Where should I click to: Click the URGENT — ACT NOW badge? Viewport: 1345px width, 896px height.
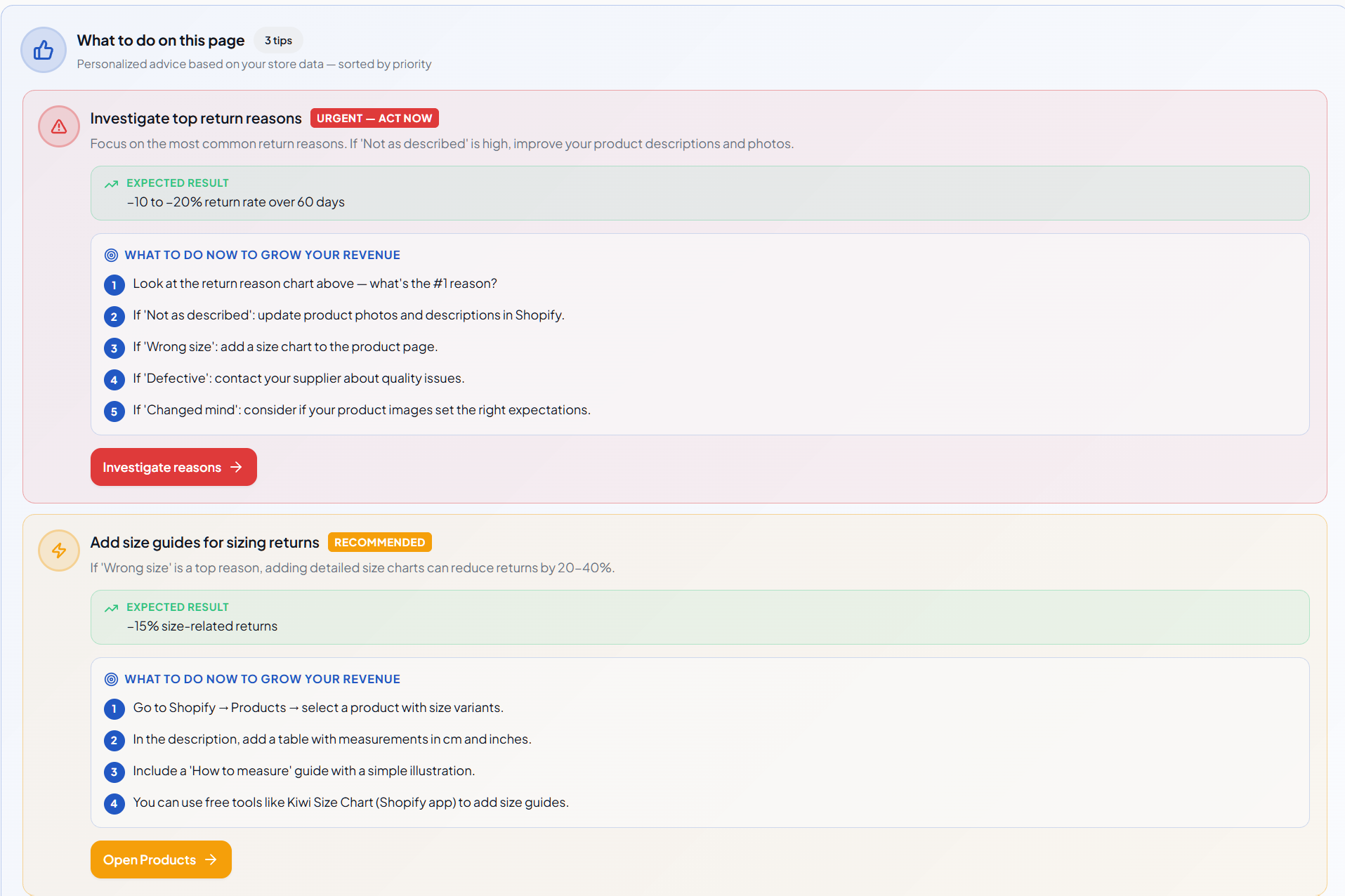coord(374,118)
